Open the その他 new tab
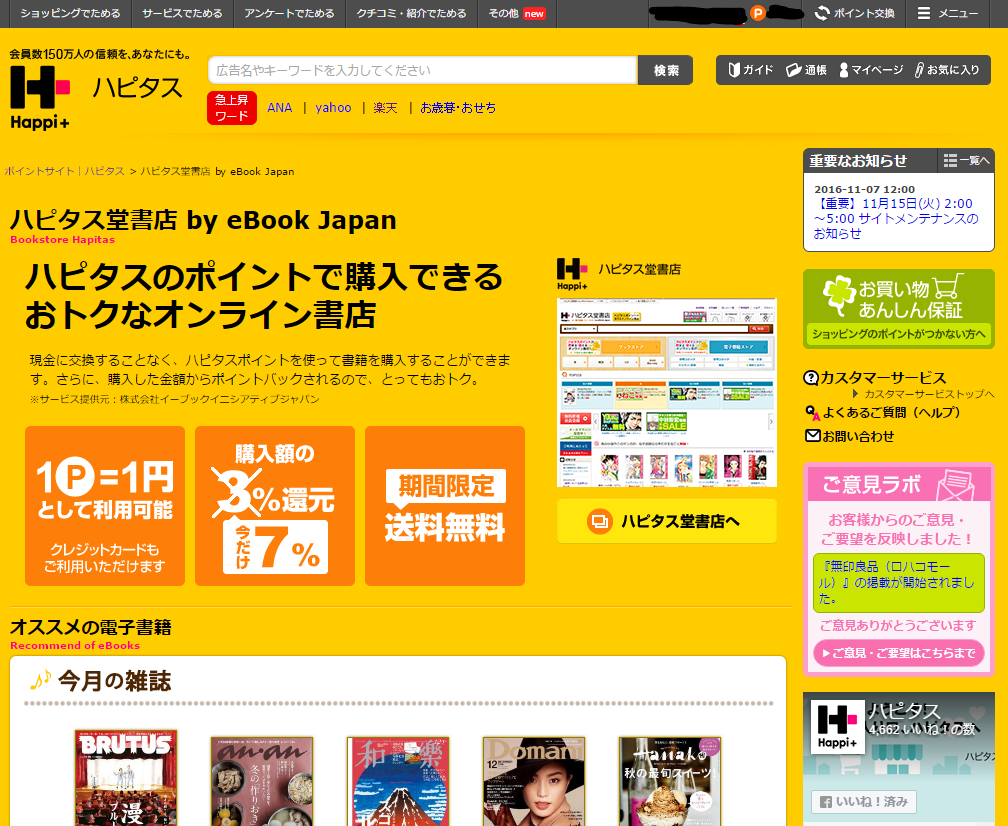 tap(517, 13)
